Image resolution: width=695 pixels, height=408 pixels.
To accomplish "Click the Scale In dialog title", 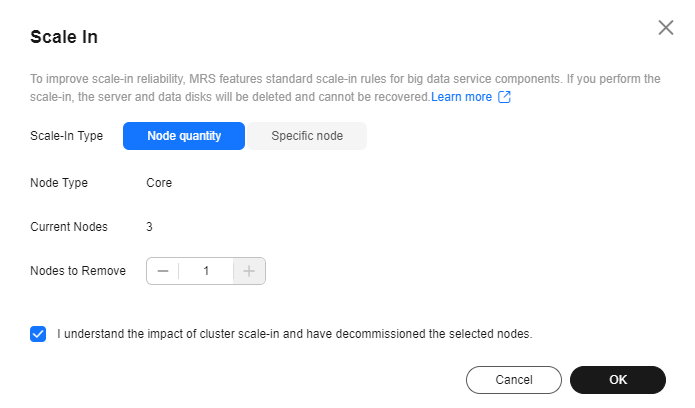I will point(64,37).
